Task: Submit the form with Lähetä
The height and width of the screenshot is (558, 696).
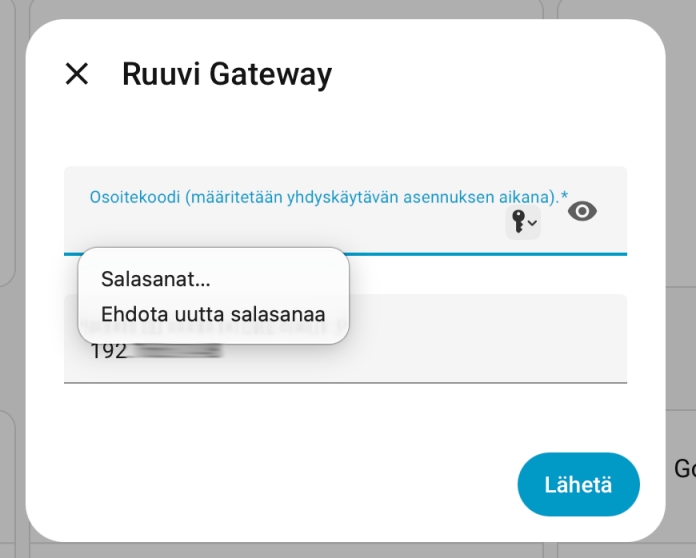Action: pyautogui.click(x=578, y=485)
